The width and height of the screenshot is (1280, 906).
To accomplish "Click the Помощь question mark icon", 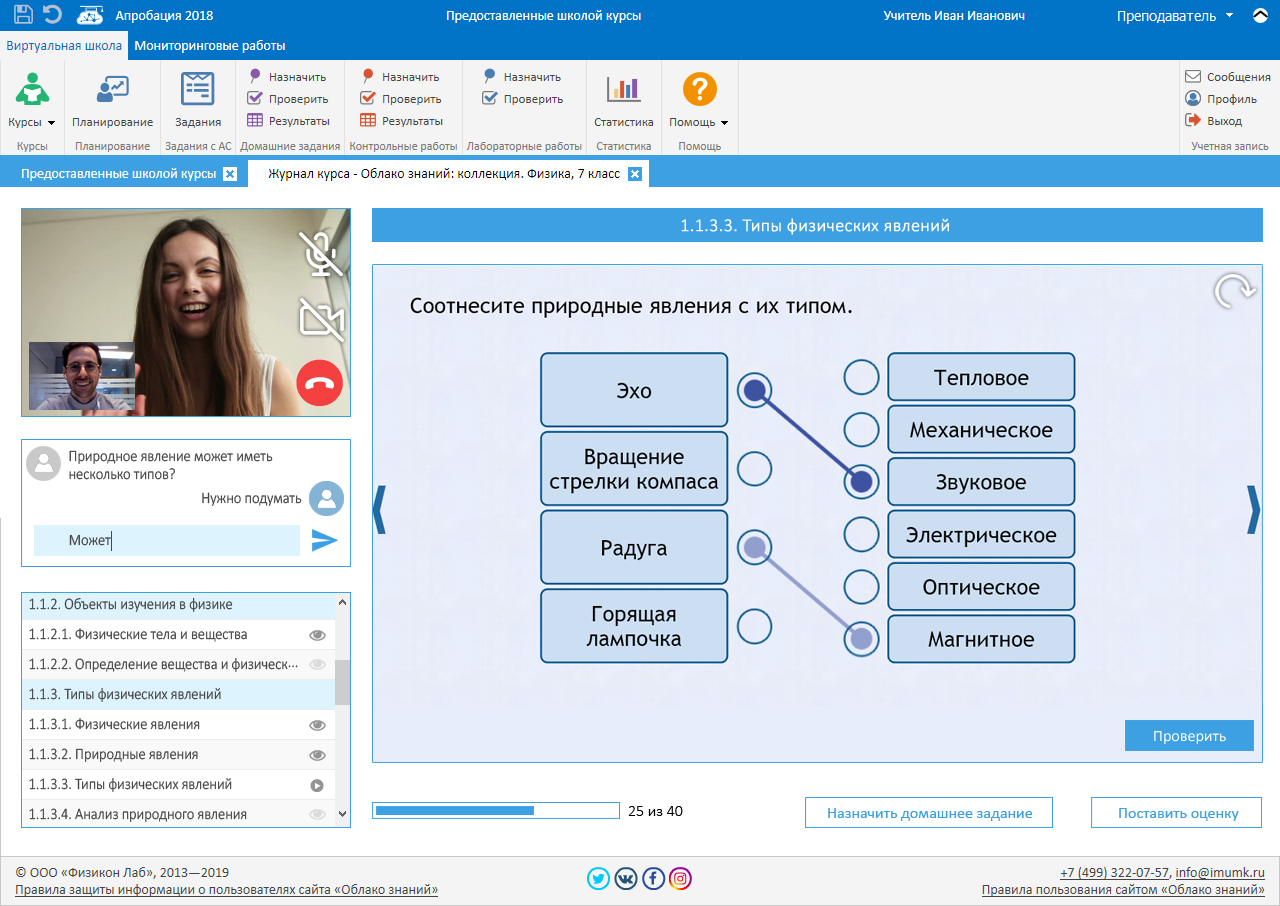I will pyautogui.click(x=700, y=89).
